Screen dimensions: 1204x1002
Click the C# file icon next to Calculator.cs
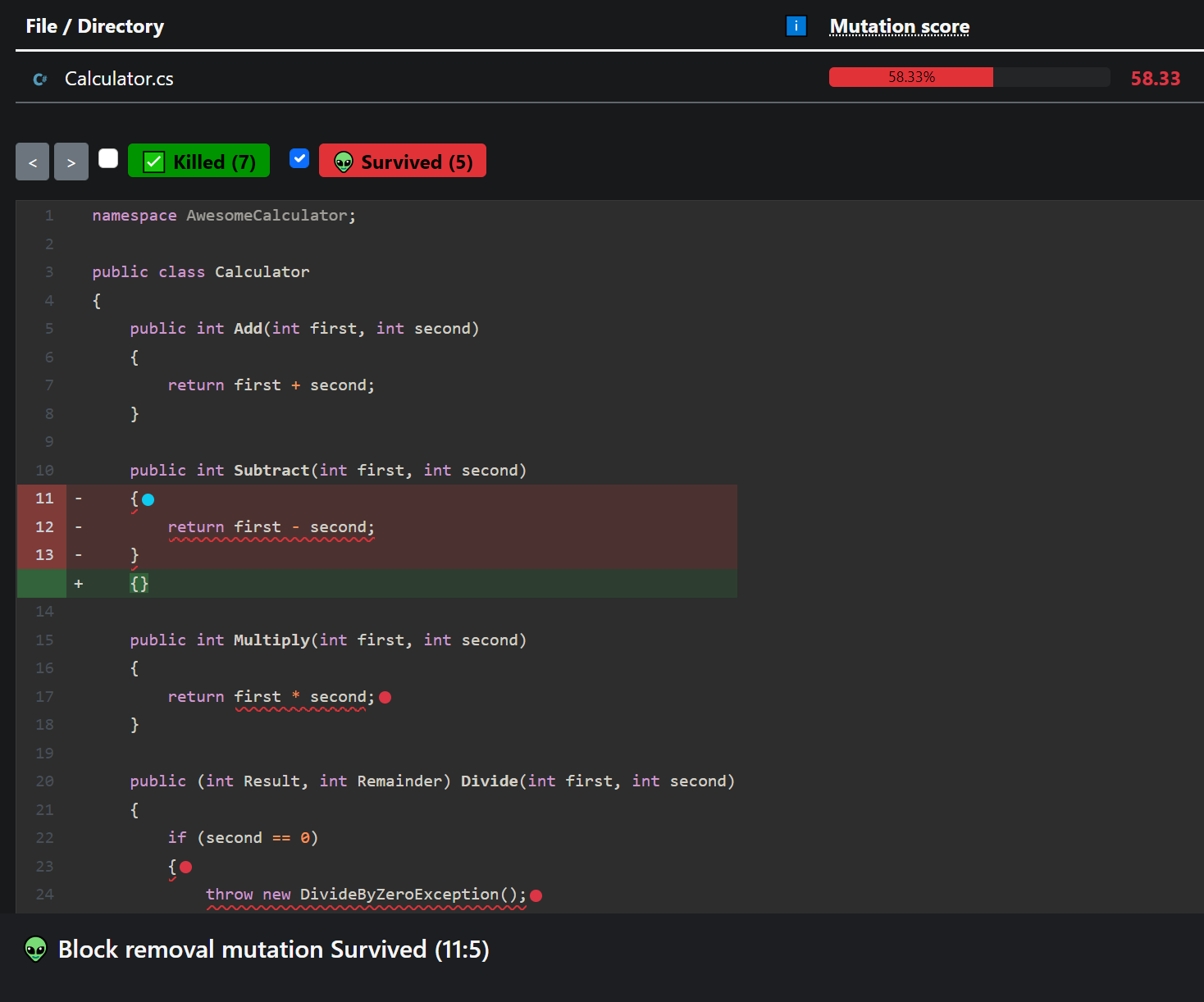pyautogui.click(x=39, y=80)
